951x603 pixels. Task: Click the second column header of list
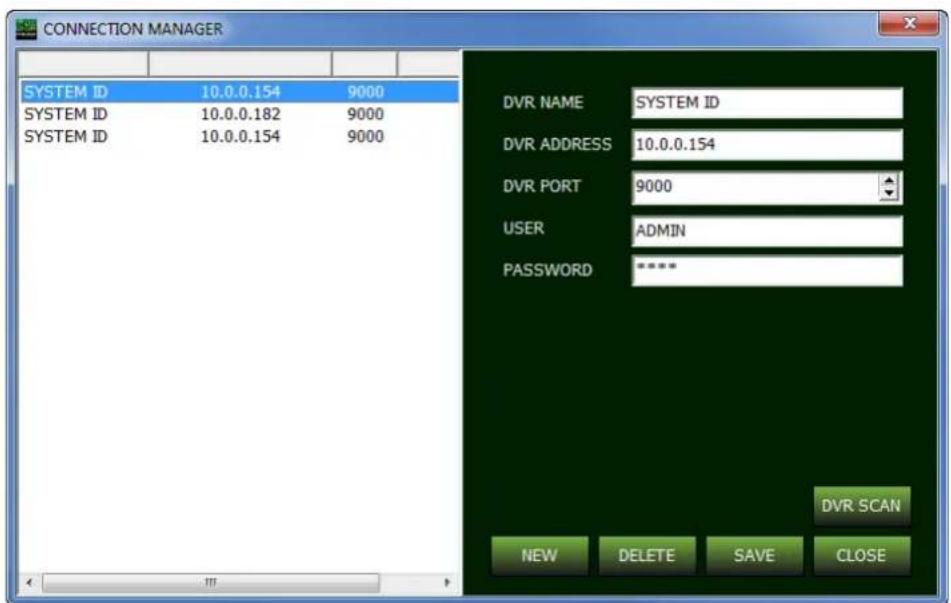coord(240,64)
